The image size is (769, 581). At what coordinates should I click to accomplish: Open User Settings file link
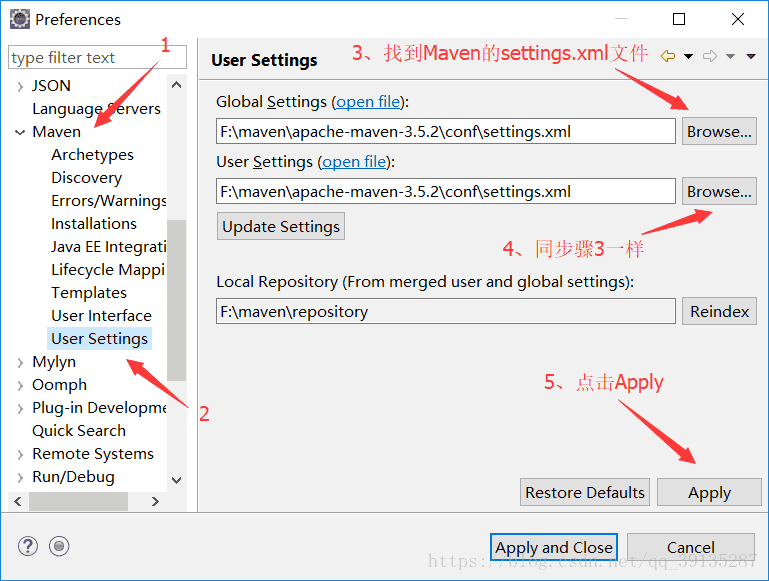354,161
